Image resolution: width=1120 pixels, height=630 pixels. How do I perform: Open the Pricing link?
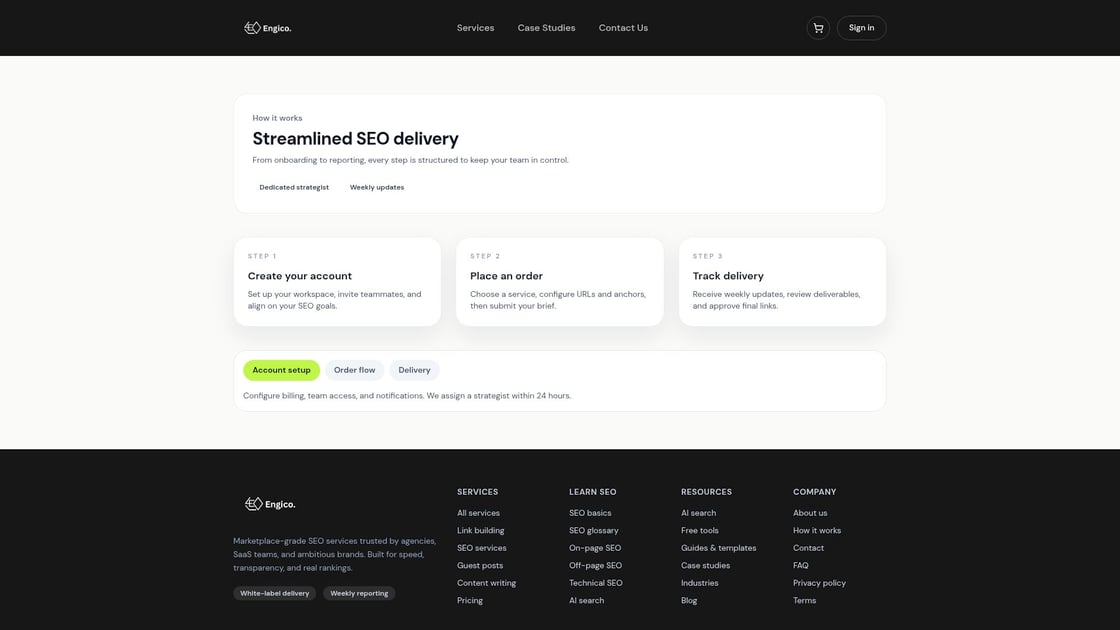(x=470, y=599)
